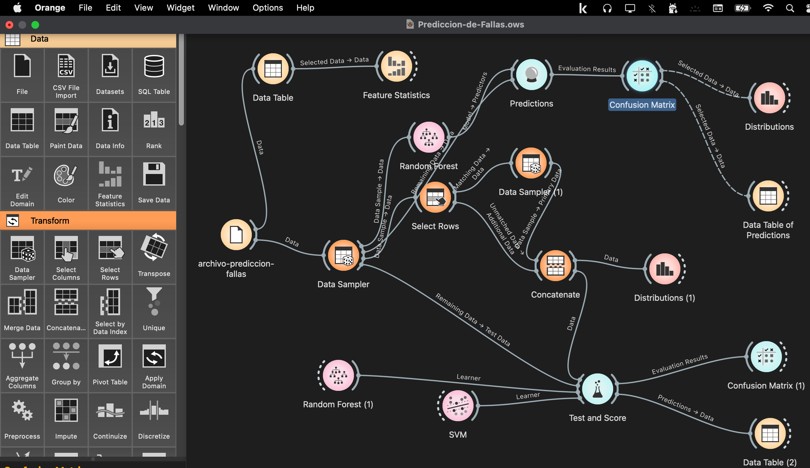Viewport: 810px width, 468px height.
Task: Select the SVM learner node
Action: click(457, 406)
